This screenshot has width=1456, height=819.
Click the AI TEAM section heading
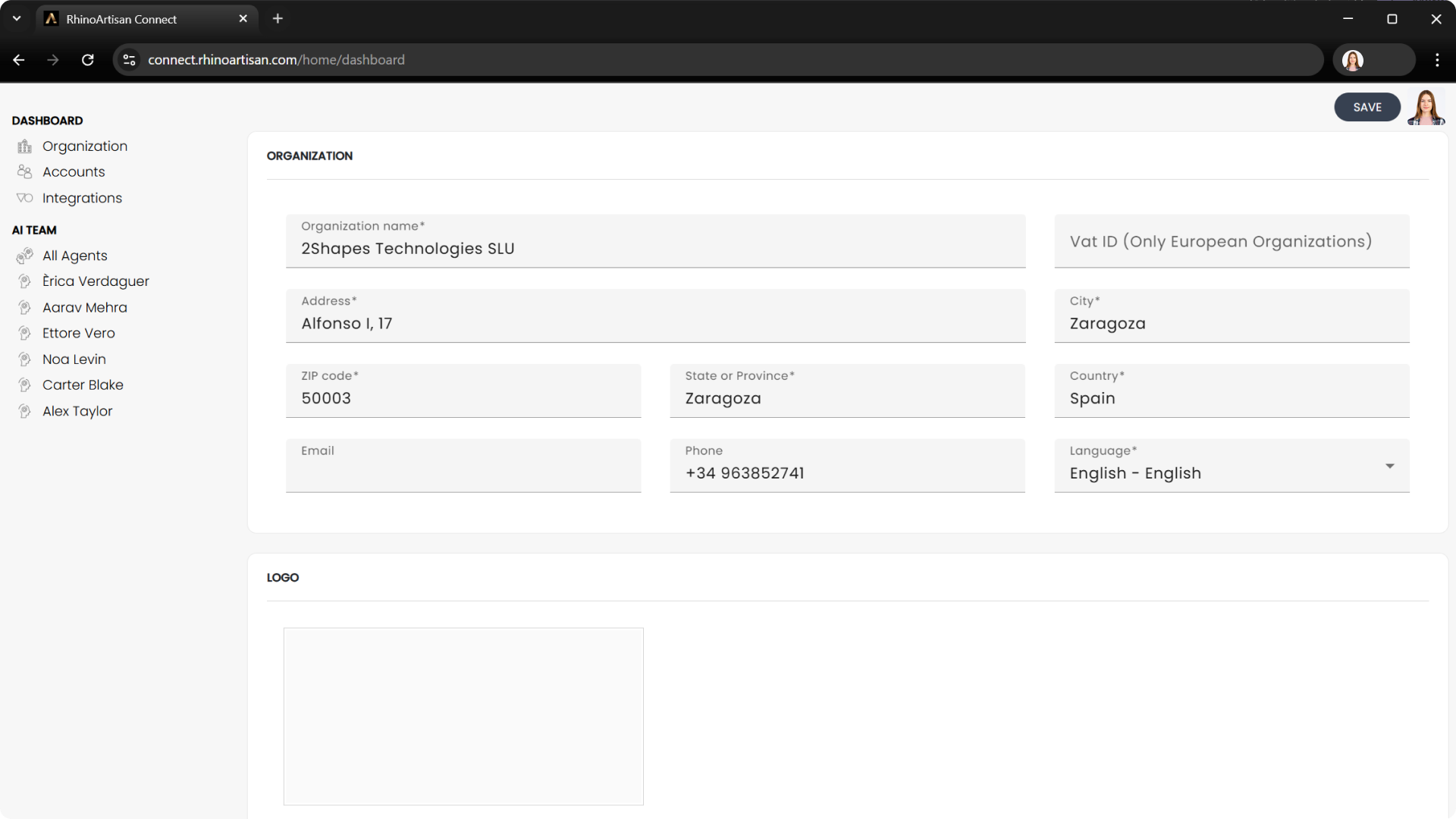point(34,231)
